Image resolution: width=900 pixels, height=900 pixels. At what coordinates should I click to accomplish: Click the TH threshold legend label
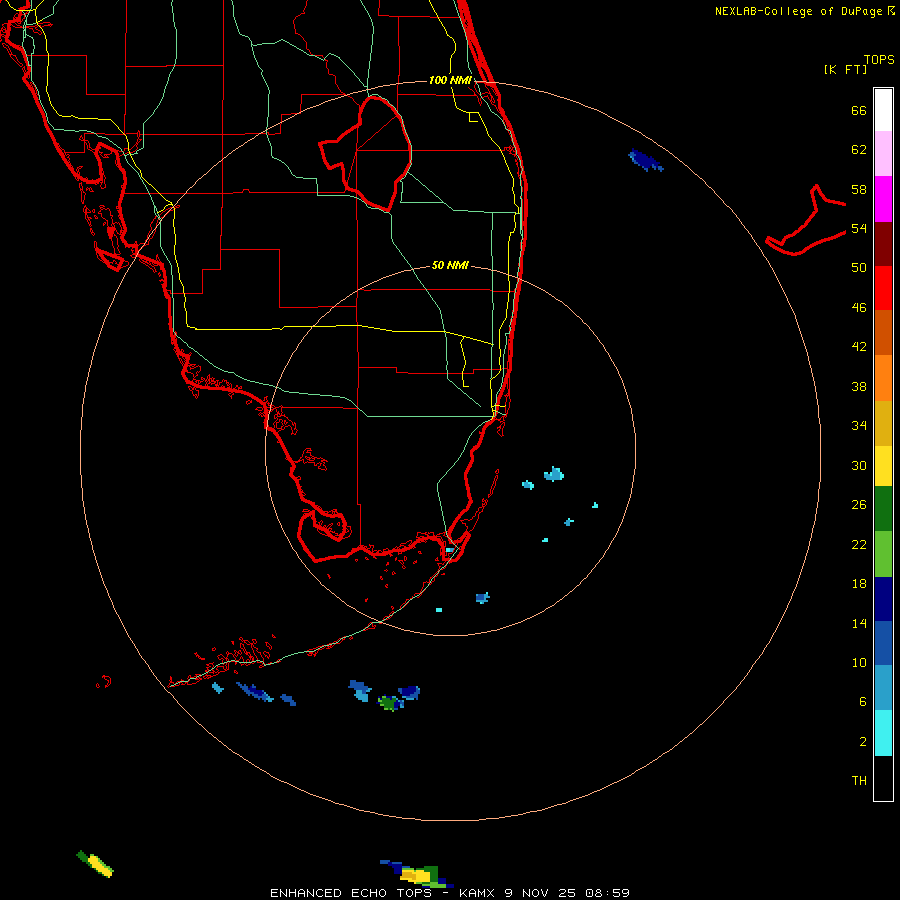click(859, 781)
